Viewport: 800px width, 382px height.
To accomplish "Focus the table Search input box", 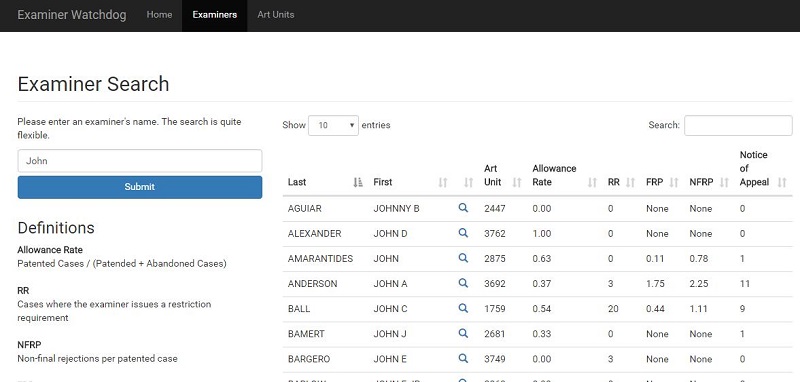I will click(x=738, y=125).
